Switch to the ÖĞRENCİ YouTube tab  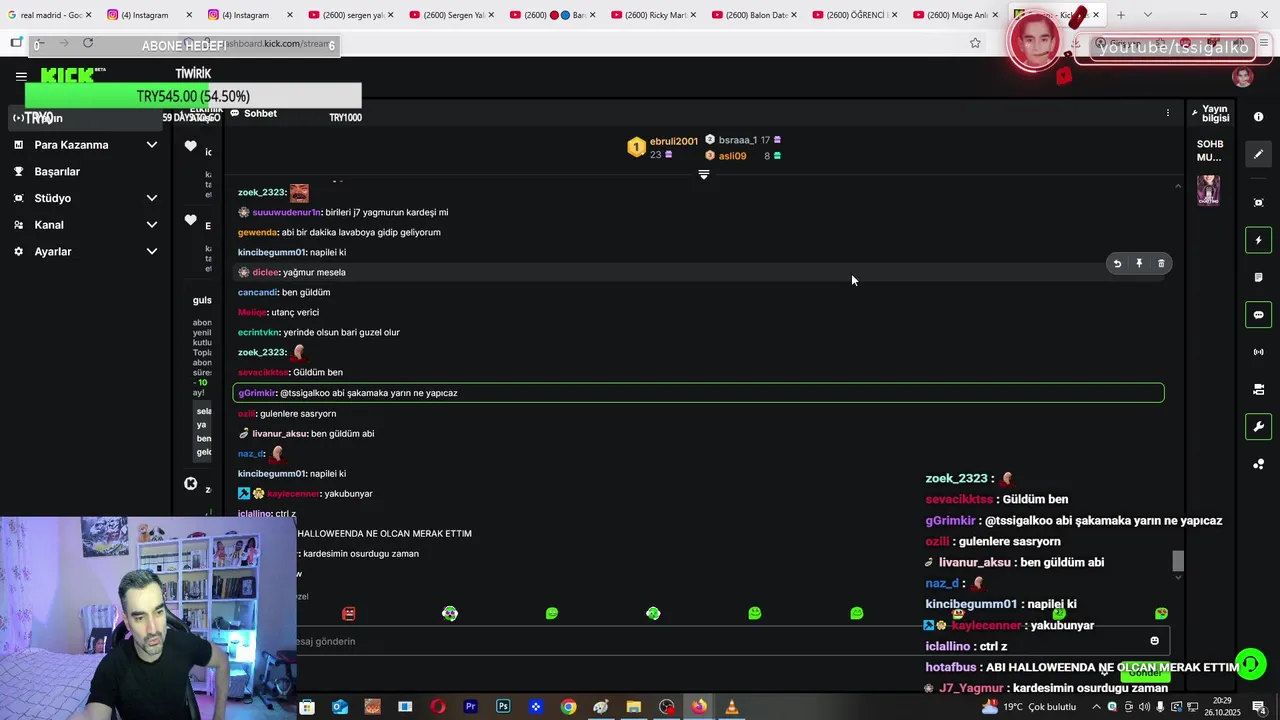tap(855, 15)
